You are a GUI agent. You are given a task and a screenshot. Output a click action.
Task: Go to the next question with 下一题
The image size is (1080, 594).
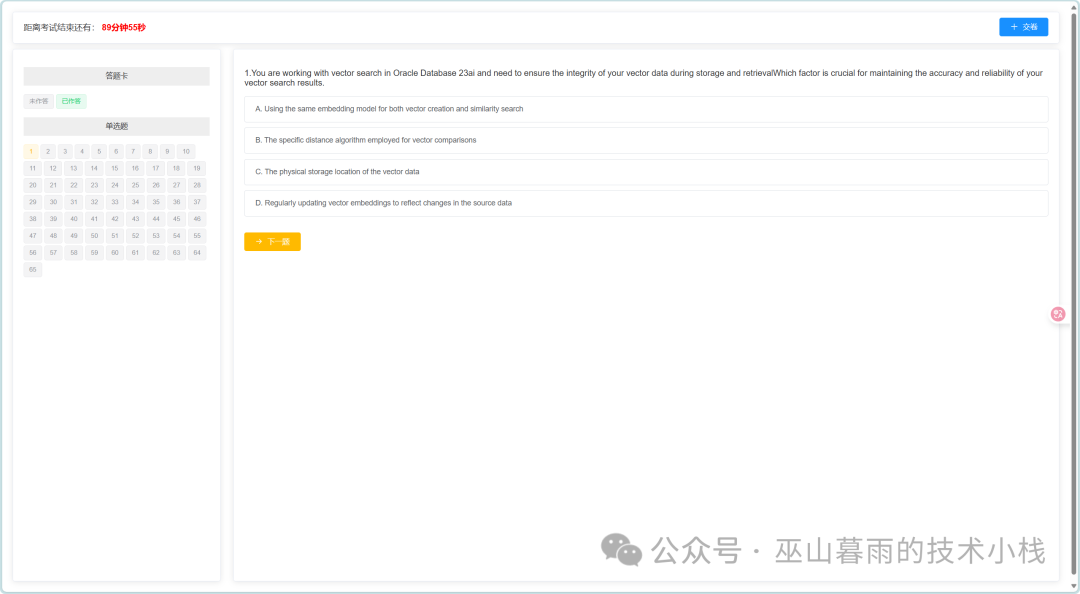click(272, 242)
